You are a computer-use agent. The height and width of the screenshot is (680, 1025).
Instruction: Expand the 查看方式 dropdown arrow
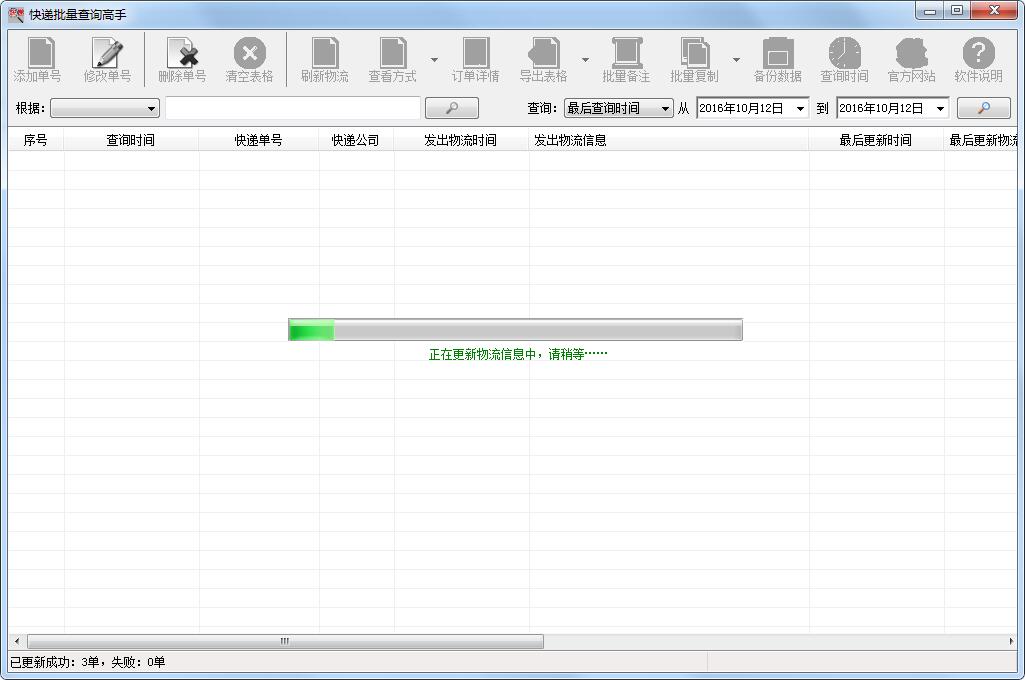[x=434, y=60]
